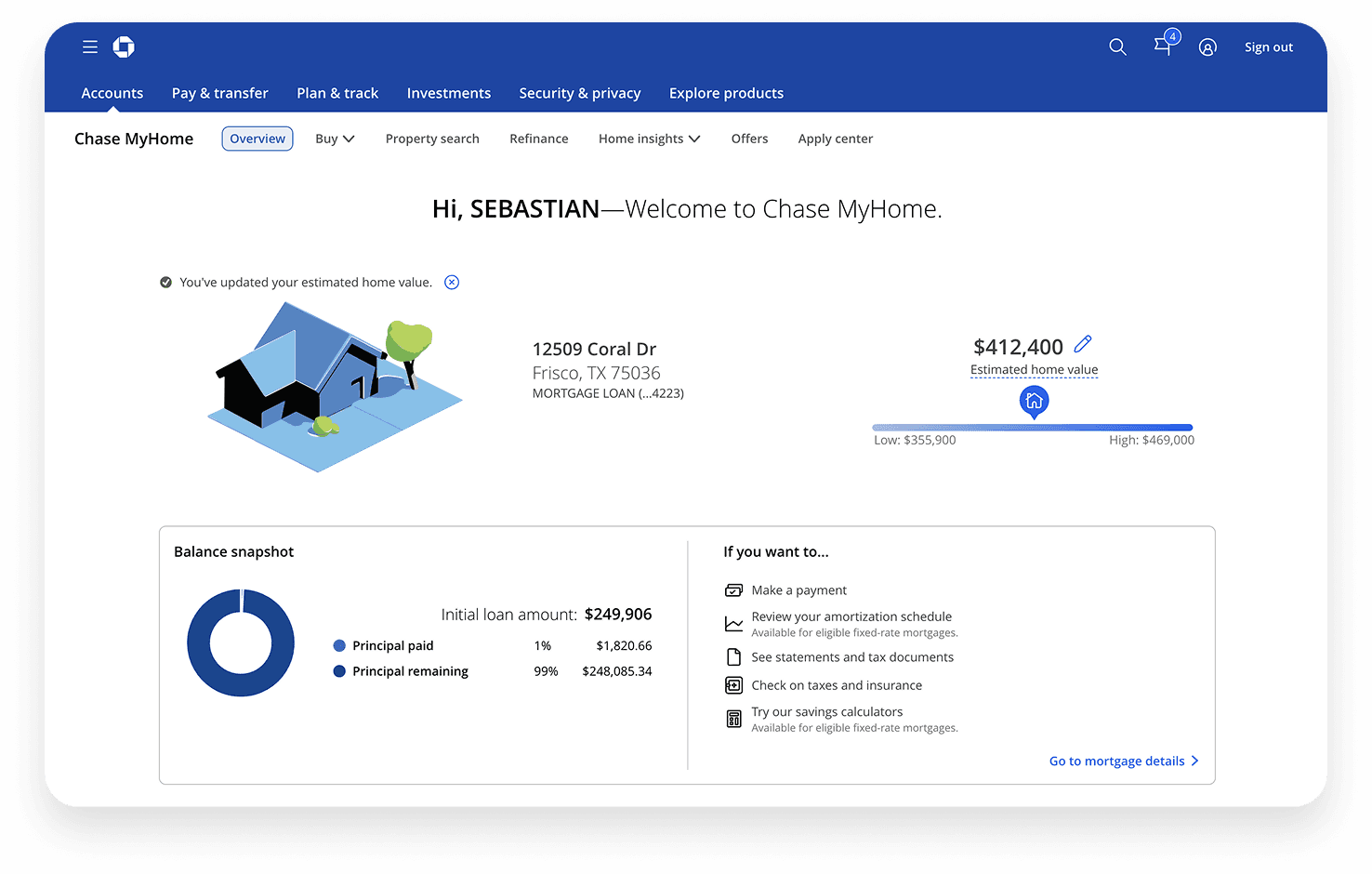
Task: Click the amortization schedule chart icon
Action: click(733, 624)
